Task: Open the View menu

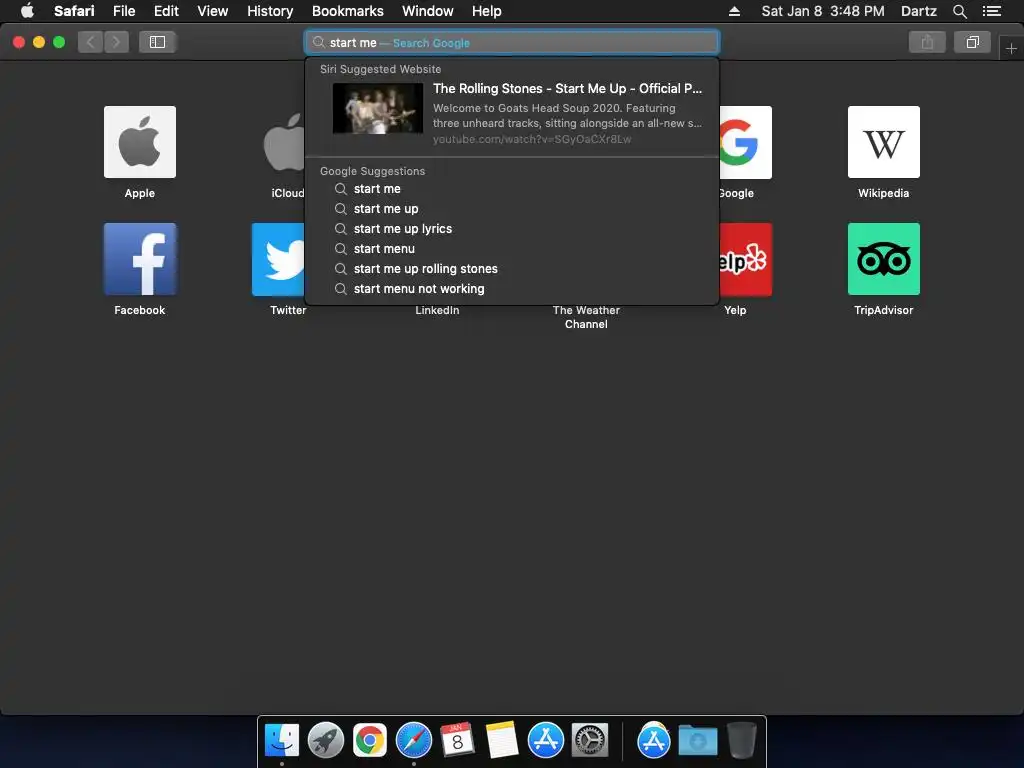Action: 213,11
